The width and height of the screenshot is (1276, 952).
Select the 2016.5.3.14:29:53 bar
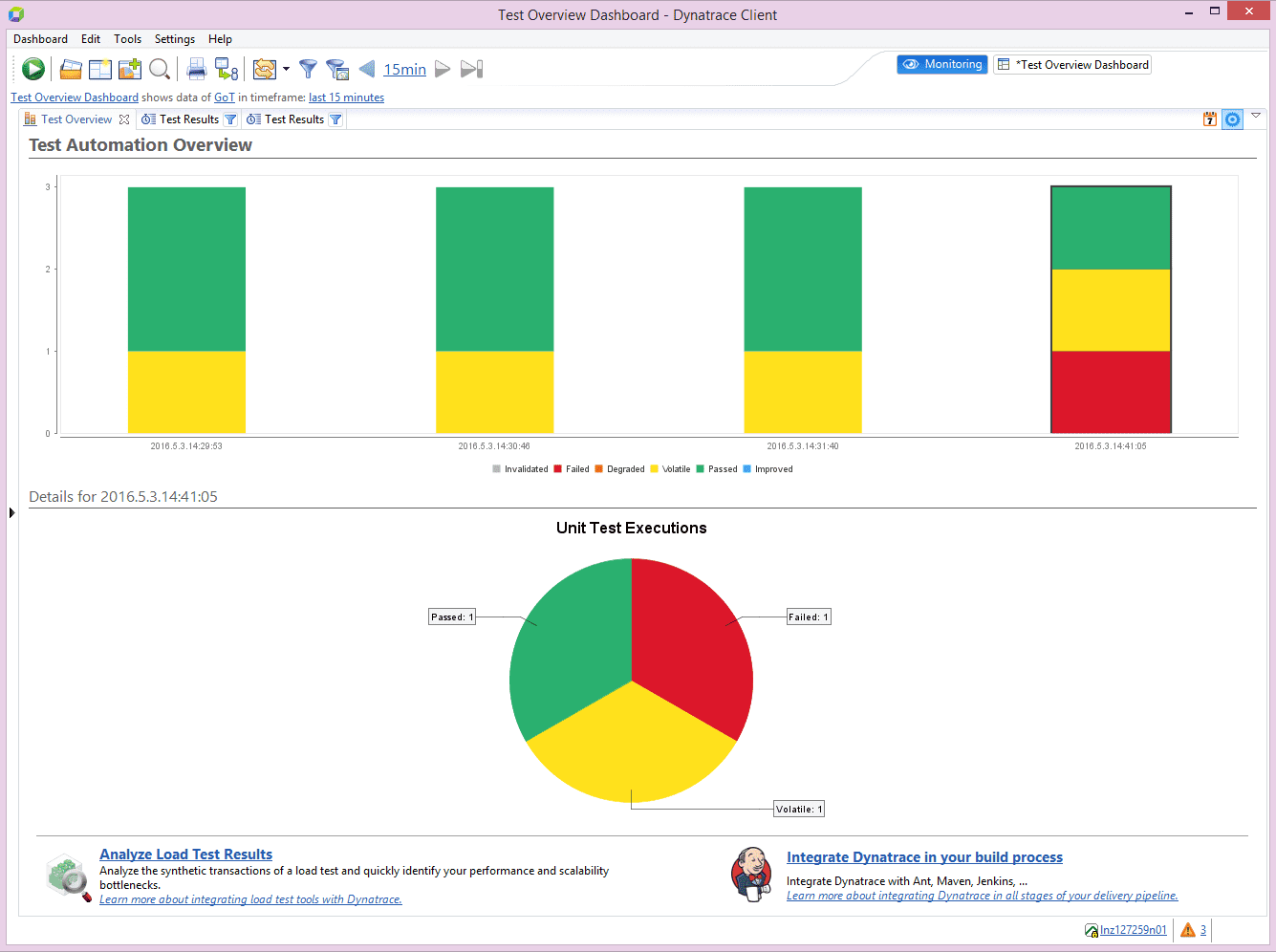186,310
